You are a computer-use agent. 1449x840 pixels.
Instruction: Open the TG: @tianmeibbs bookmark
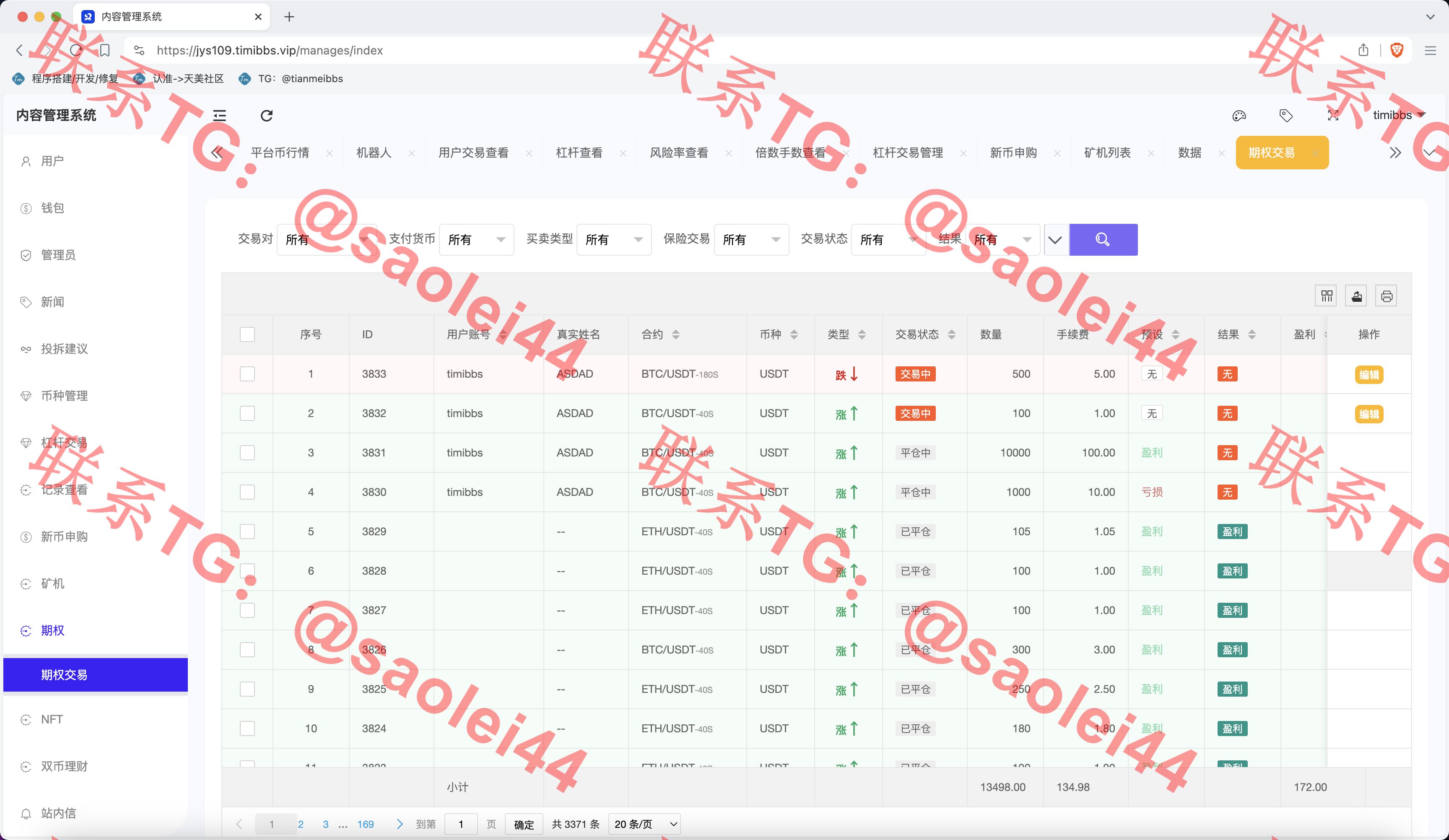click(291, 79)
